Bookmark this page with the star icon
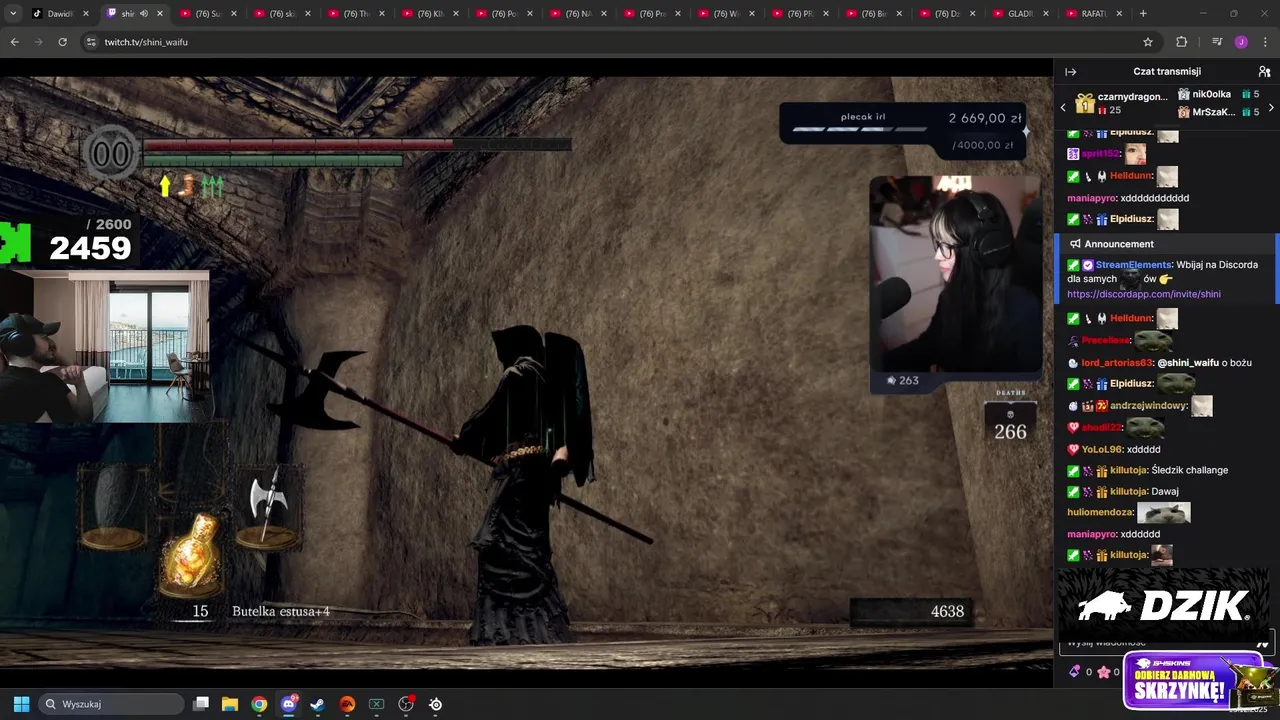The height and width of the screenshot is (720, 1280). [1148, 42]
